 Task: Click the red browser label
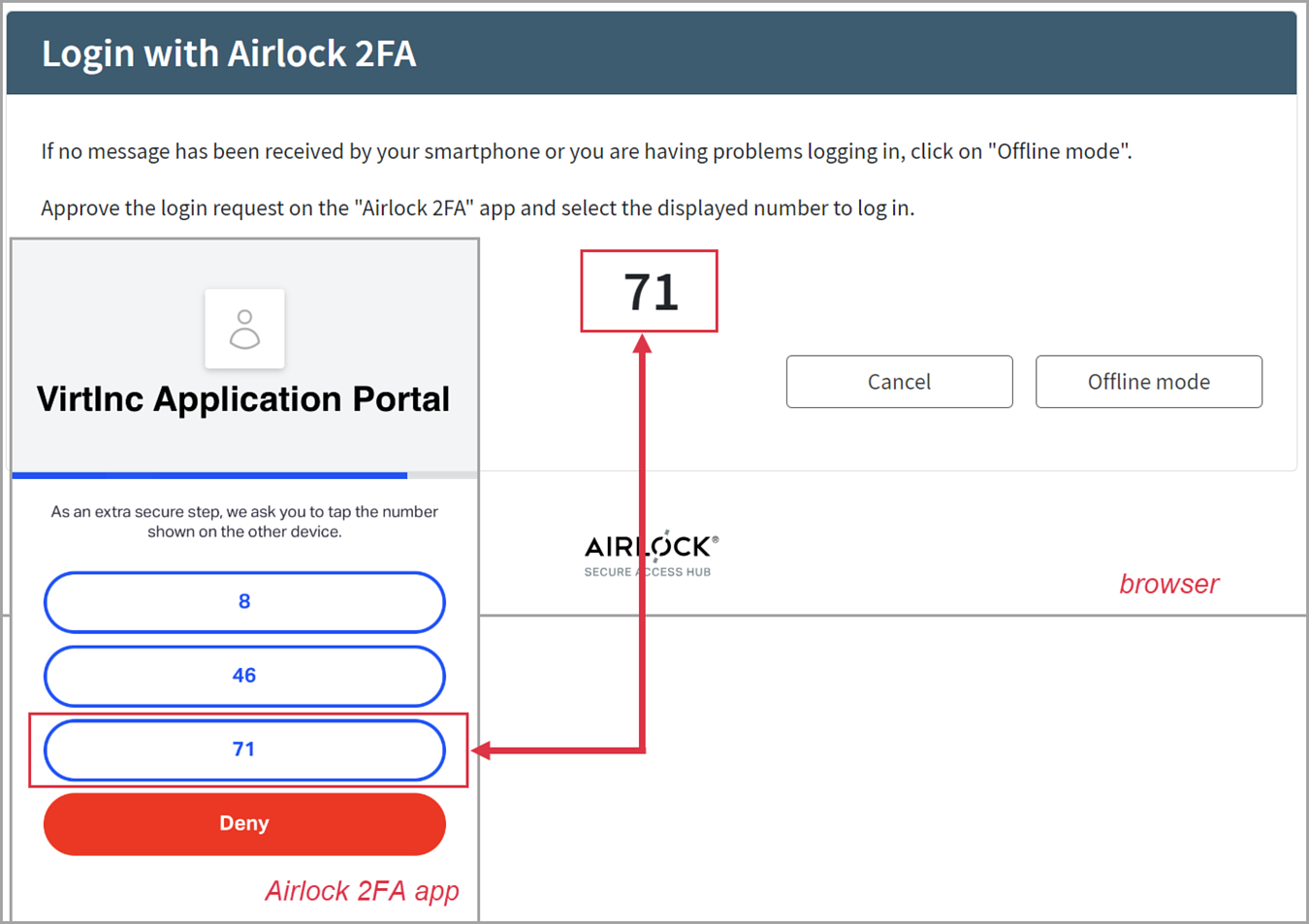(1168, 584)
